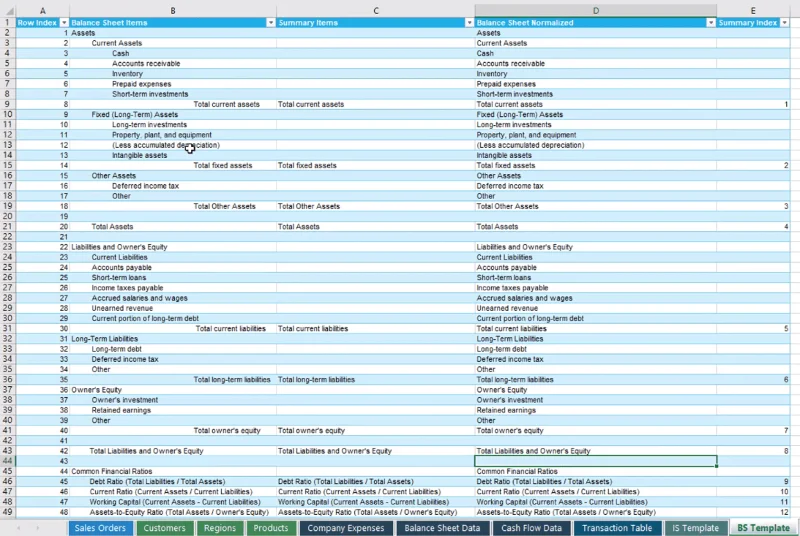
Task: Click 'Current Assets' in Balance Sheet Items
Action: [117, 43]
